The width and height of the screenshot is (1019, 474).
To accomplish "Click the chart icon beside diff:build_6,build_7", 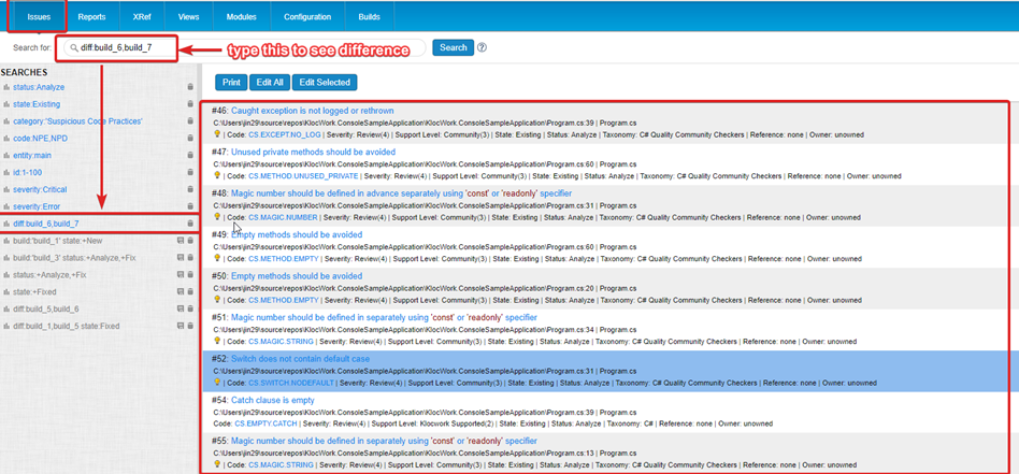I will [x=6, y=224].
